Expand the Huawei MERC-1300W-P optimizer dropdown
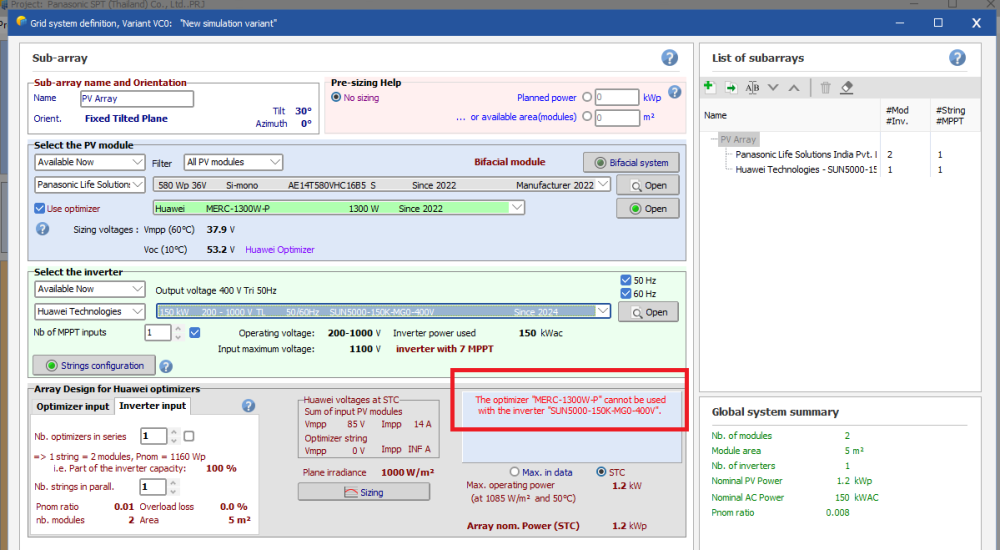The image size is (1000, 550). click(516, 208)
